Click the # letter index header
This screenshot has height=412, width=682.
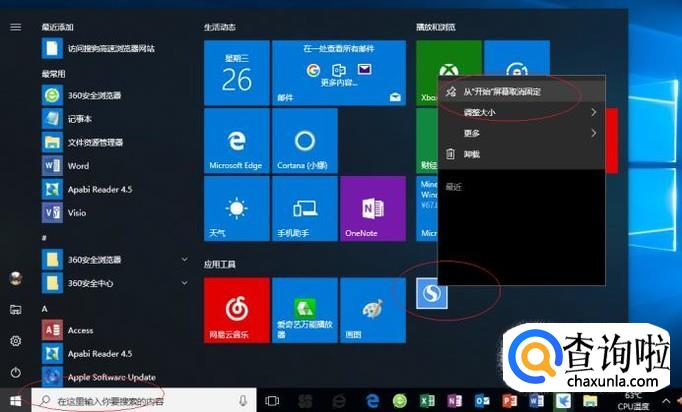click(x=44, y=238)
